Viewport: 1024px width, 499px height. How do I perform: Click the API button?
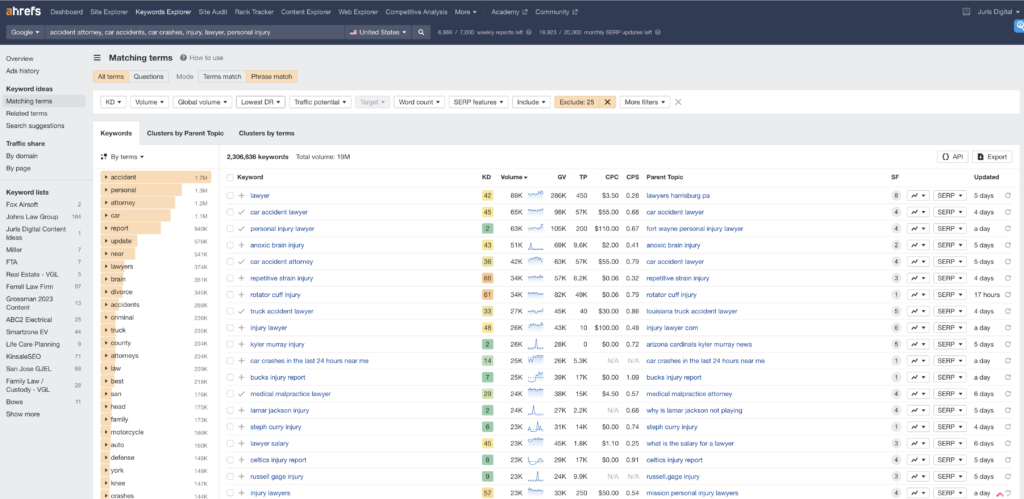[x=952, y=157]
